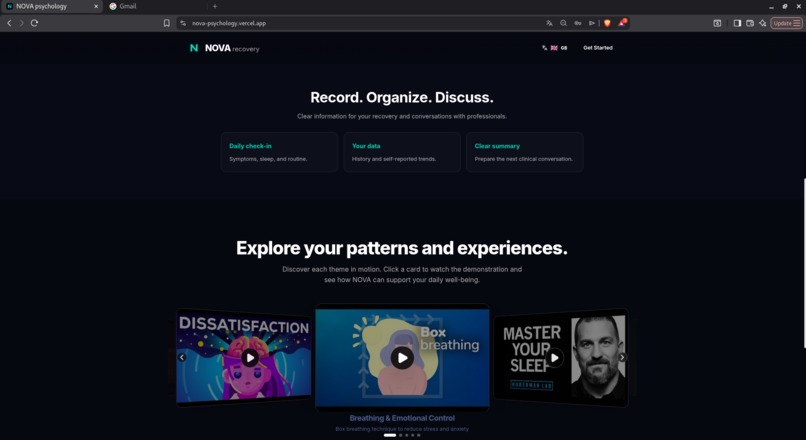
Task: Show next carousel card with right arrow
Action: pyautogui.click(x=622, y=357)
